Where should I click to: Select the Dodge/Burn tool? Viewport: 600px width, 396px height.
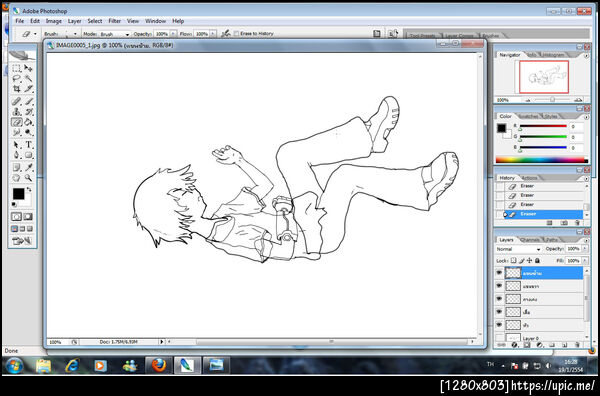pyautogui.click(x=28, y=132)
